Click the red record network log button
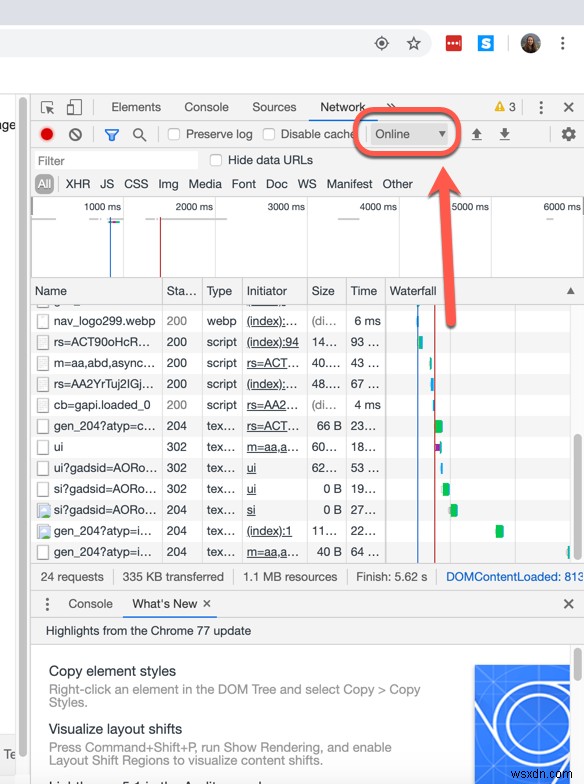The image size is (584, 784). pyautogui.click(x=47, y=134)
